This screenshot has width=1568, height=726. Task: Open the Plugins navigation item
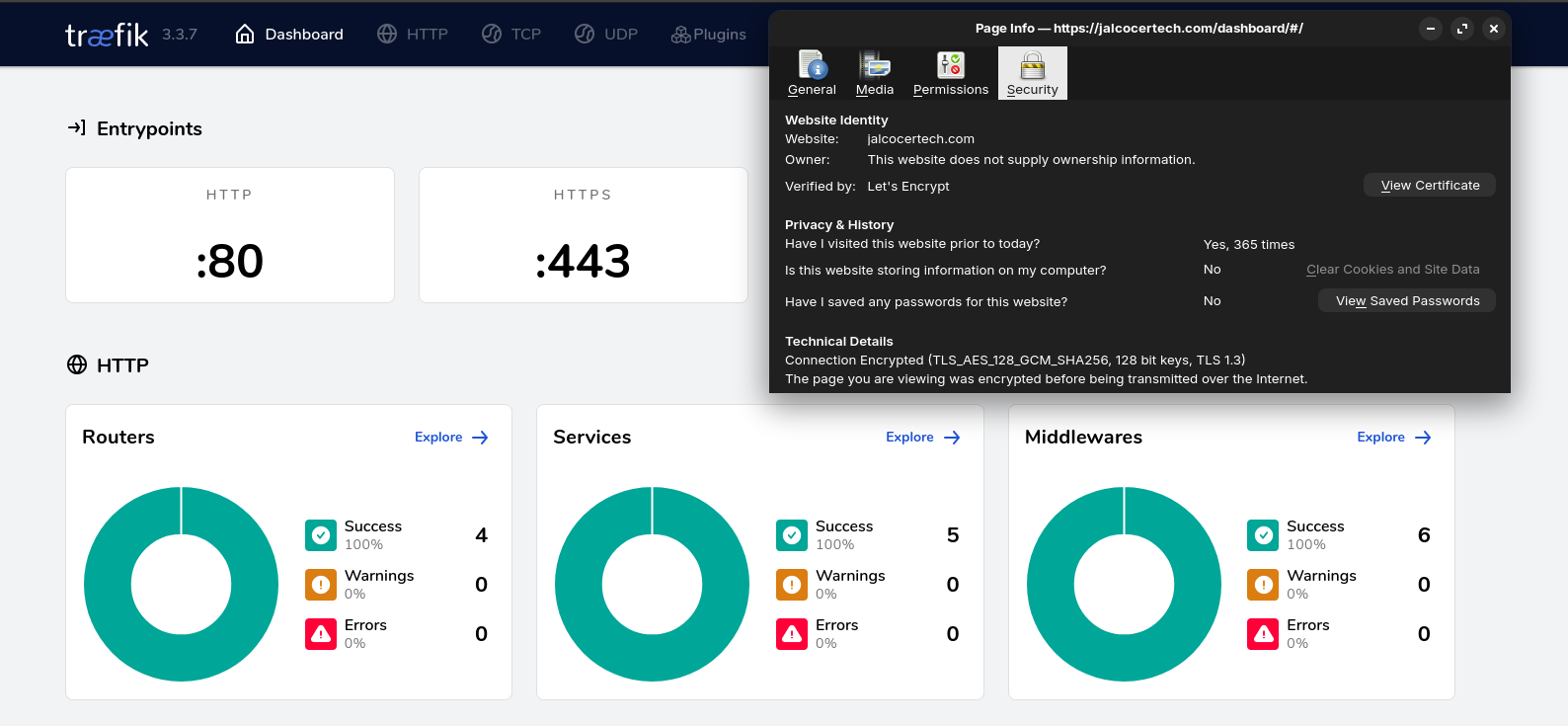pos(709,34)
